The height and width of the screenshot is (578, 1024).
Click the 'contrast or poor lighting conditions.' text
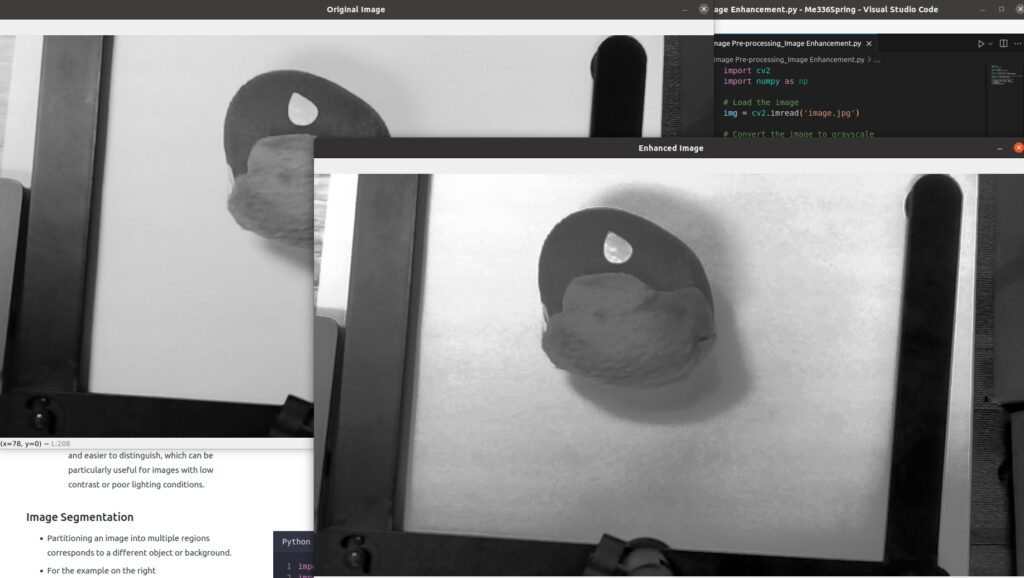[x=136, y=485]
